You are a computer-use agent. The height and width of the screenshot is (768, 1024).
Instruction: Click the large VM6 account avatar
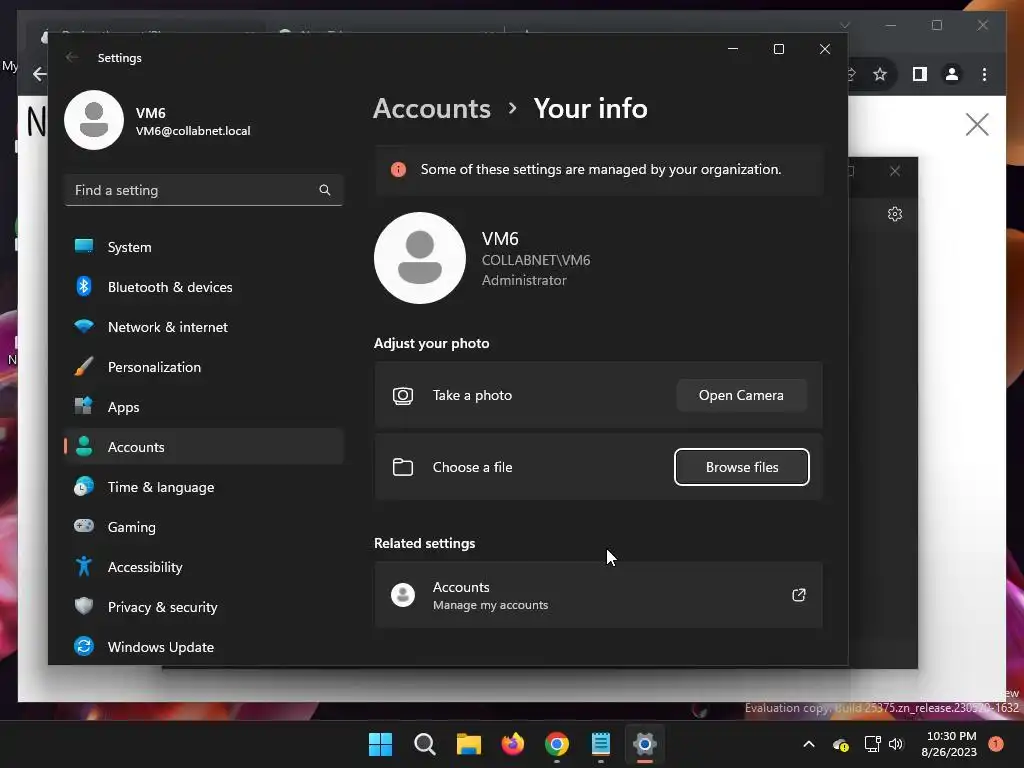coord(420,258)
